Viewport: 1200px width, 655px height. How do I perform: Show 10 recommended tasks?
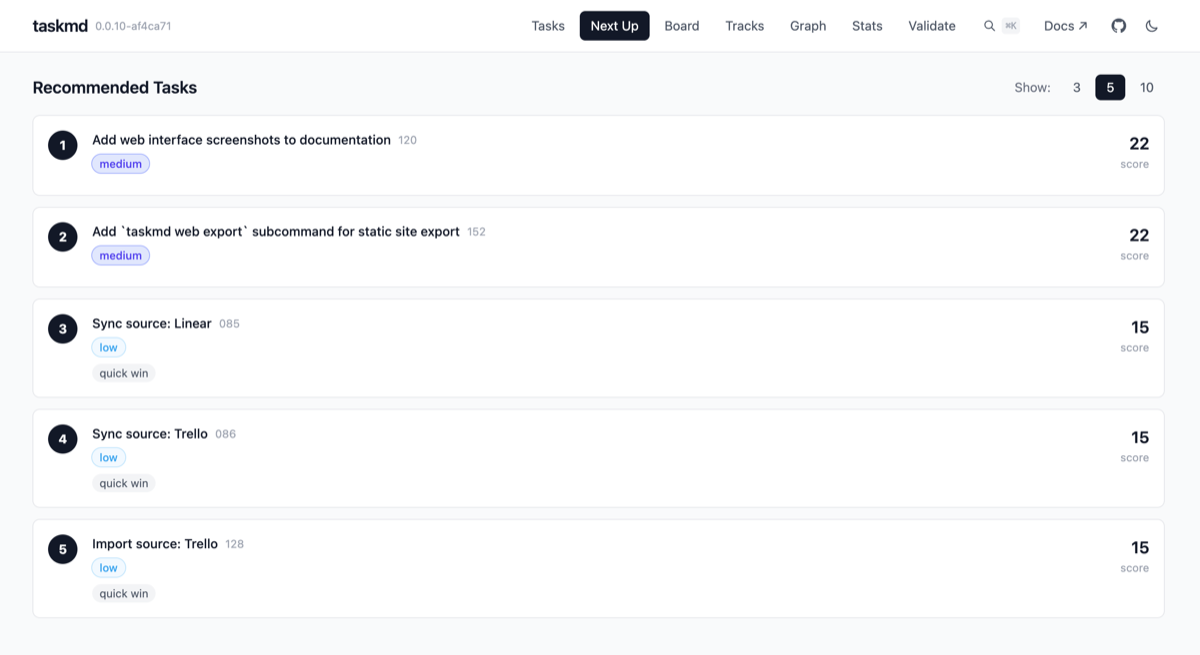pos(1146,87)
